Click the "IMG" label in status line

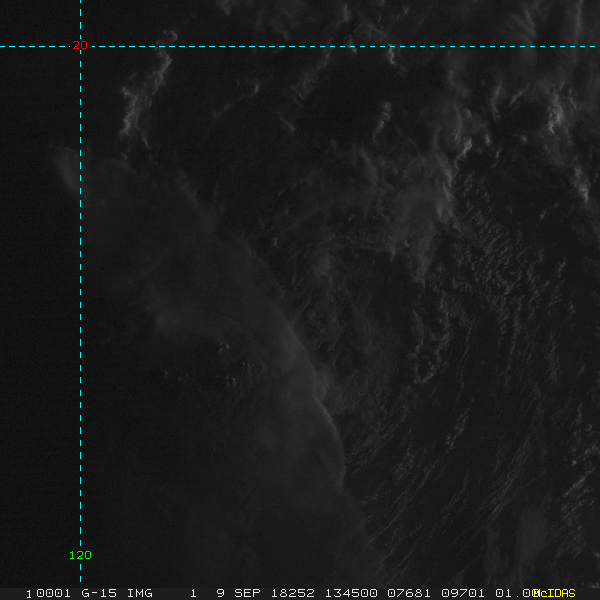click(140, 593)
